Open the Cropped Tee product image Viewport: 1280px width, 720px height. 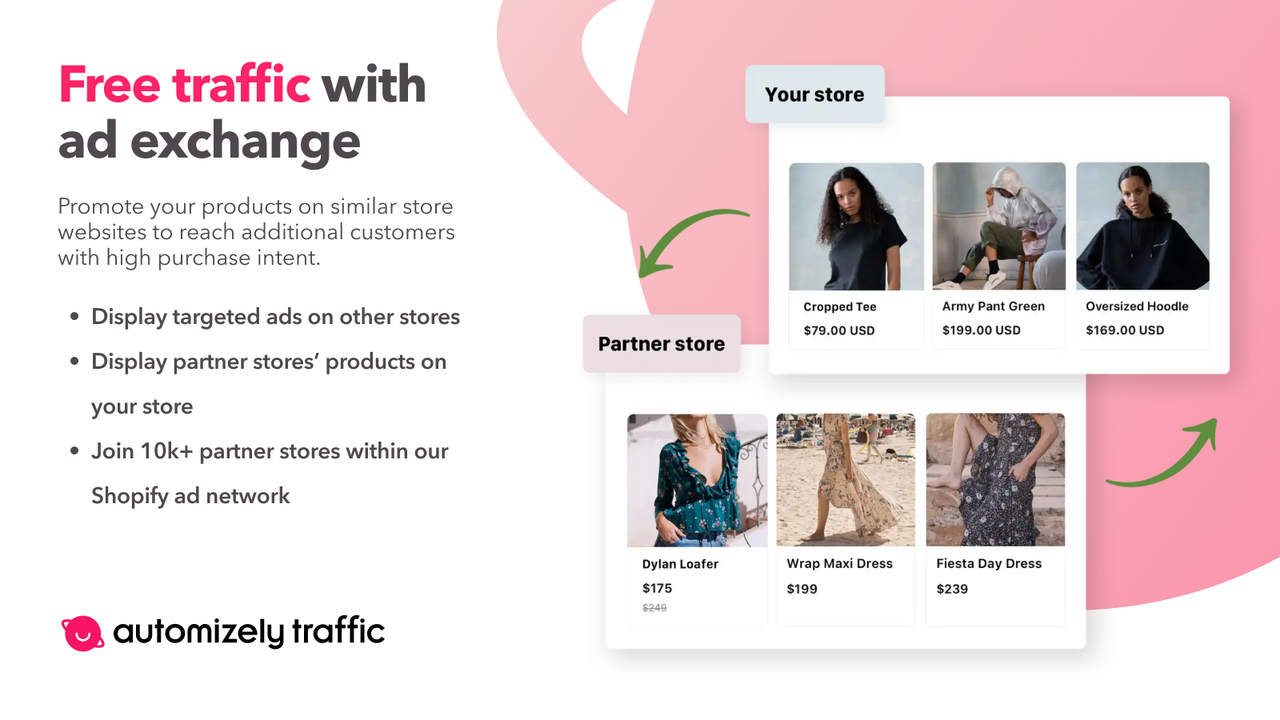click(856, 227)
